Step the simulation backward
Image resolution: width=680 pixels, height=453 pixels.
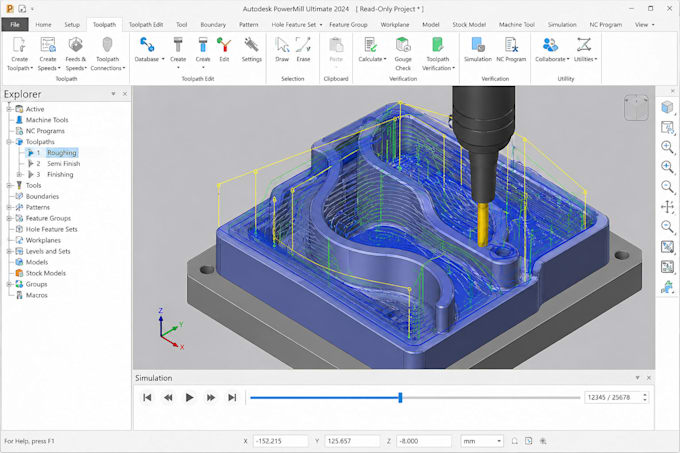[168, 398]
